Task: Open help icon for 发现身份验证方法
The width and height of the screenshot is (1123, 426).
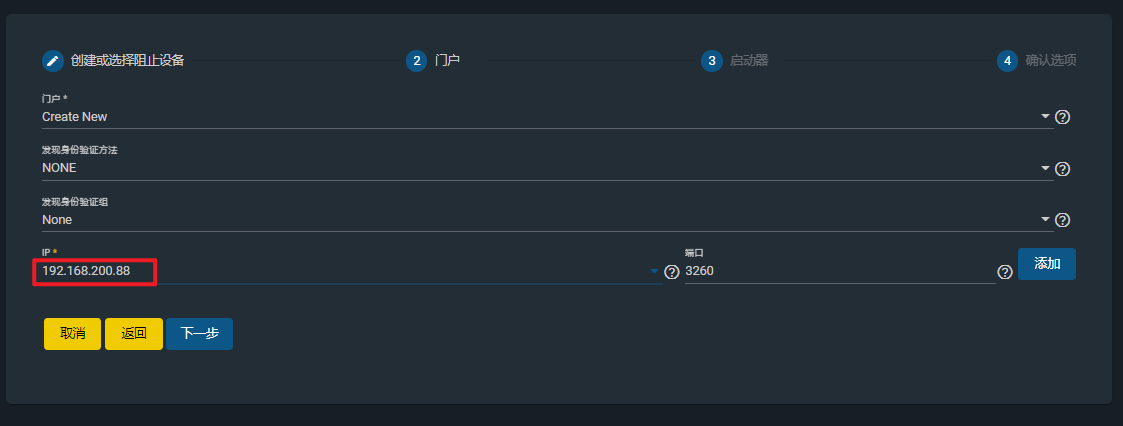Action: coord(1063,169)
